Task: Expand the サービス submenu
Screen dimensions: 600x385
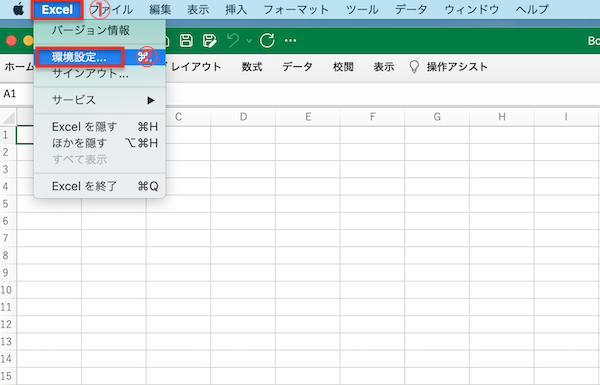Action: 100,100
